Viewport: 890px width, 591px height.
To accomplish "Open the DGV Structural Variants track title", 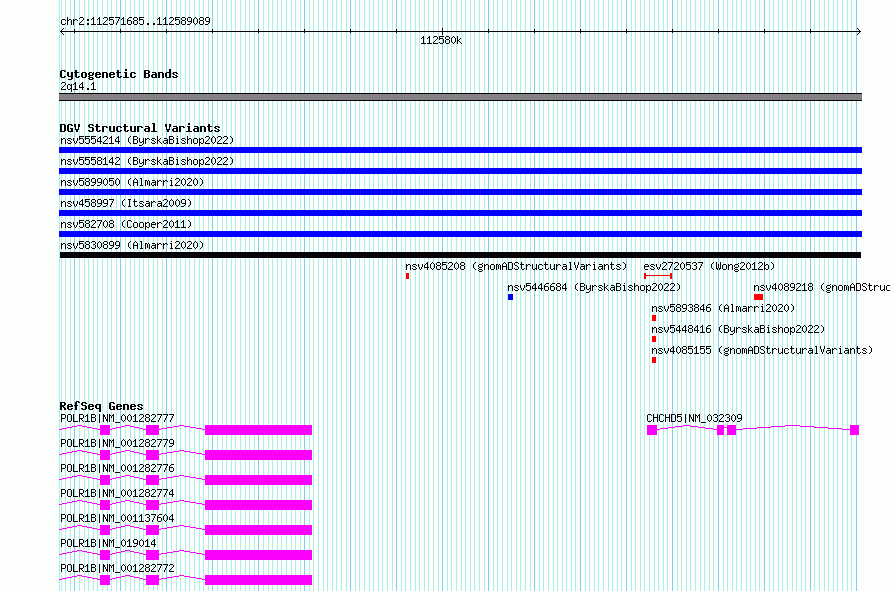I will (140, 128).
